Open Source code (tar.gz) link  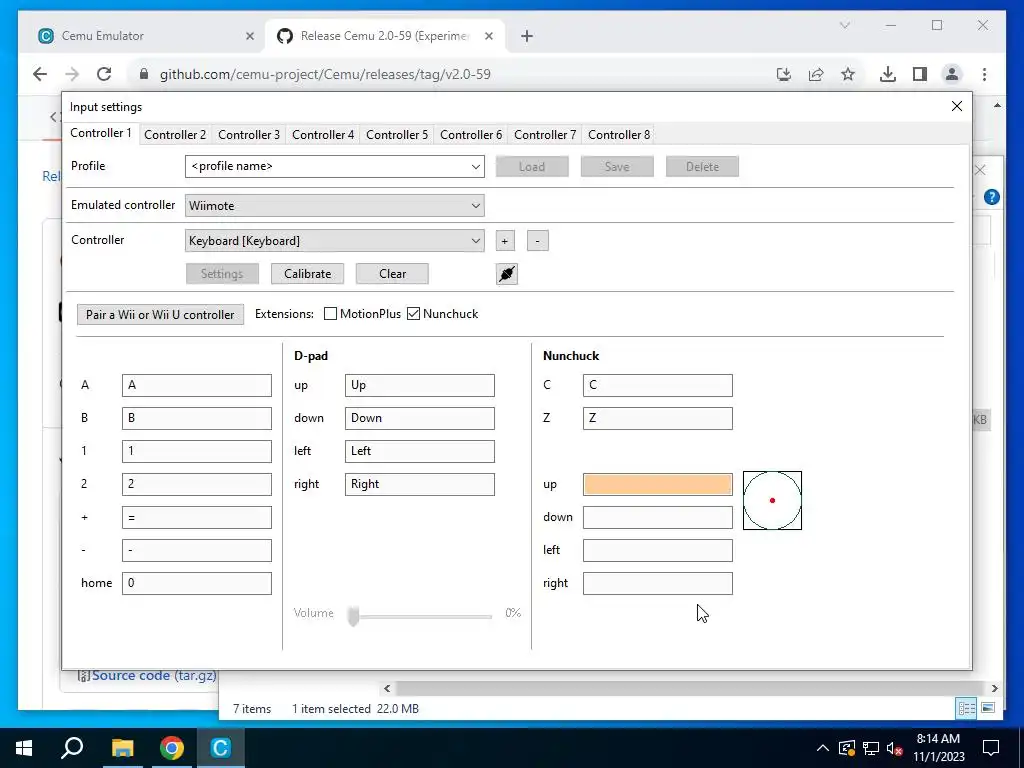153,675
